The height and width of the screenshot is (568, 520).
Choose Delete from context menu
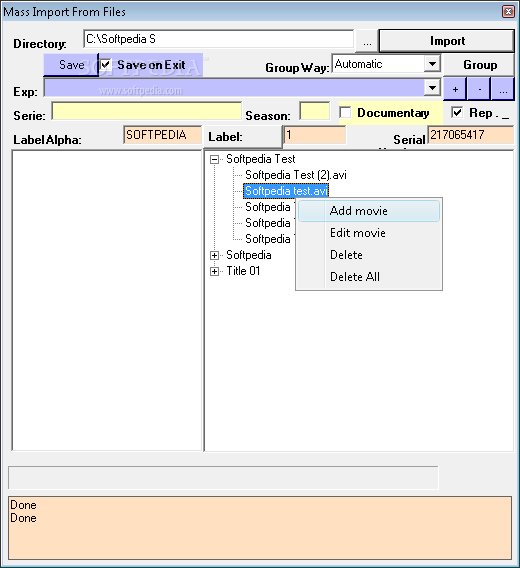[369, 255]
